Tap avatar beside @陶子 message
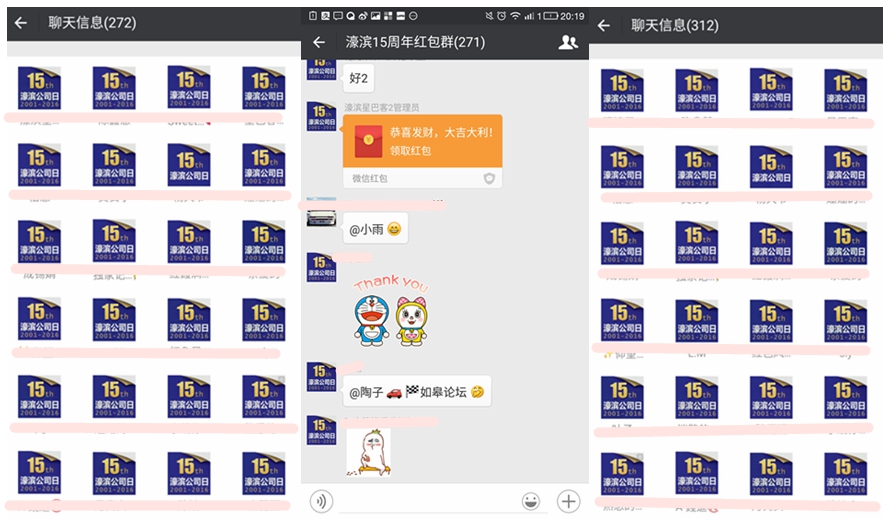The image size is (891, 526). point(322,376)
